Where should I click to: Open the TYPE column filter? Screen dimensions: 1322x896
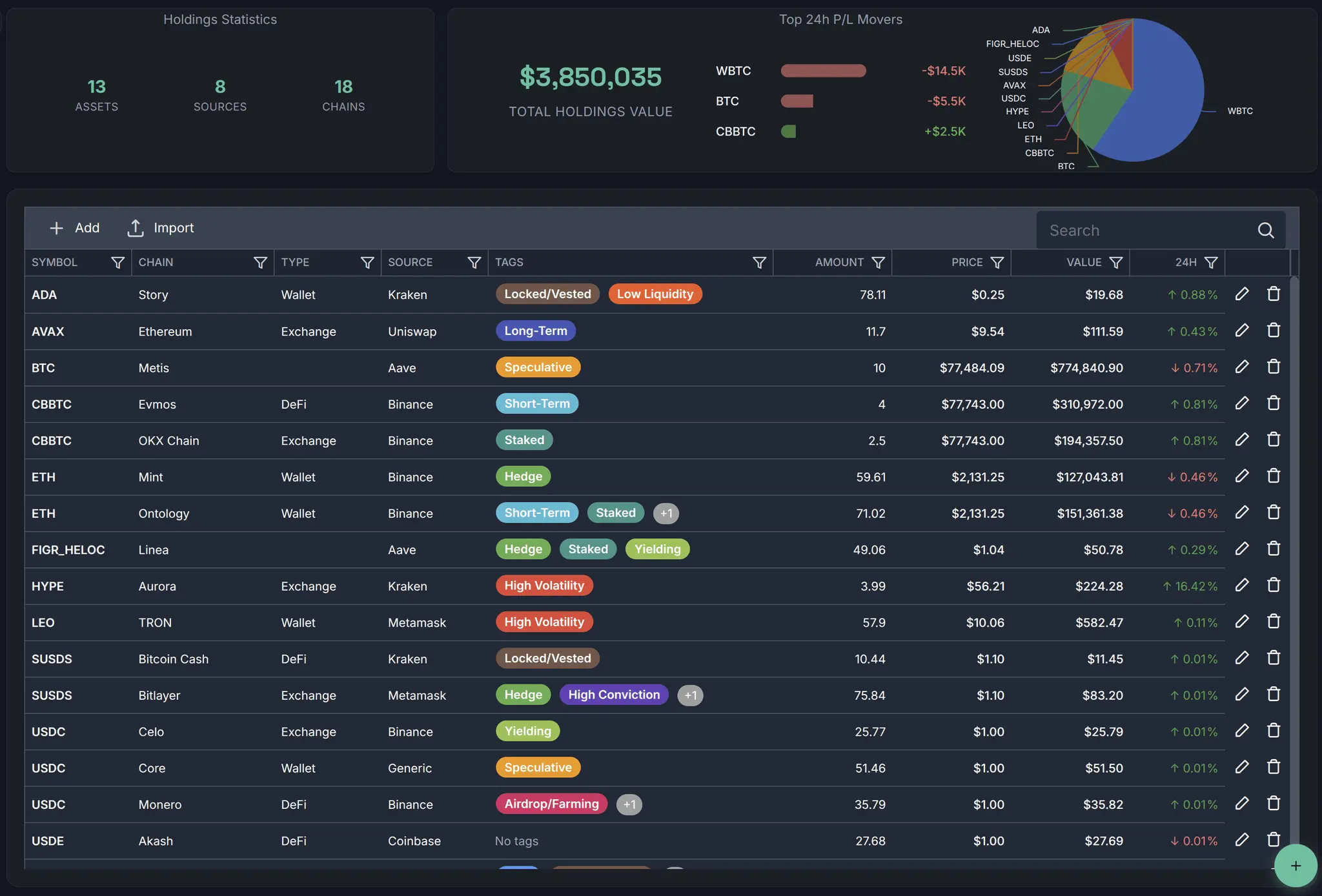367,262
